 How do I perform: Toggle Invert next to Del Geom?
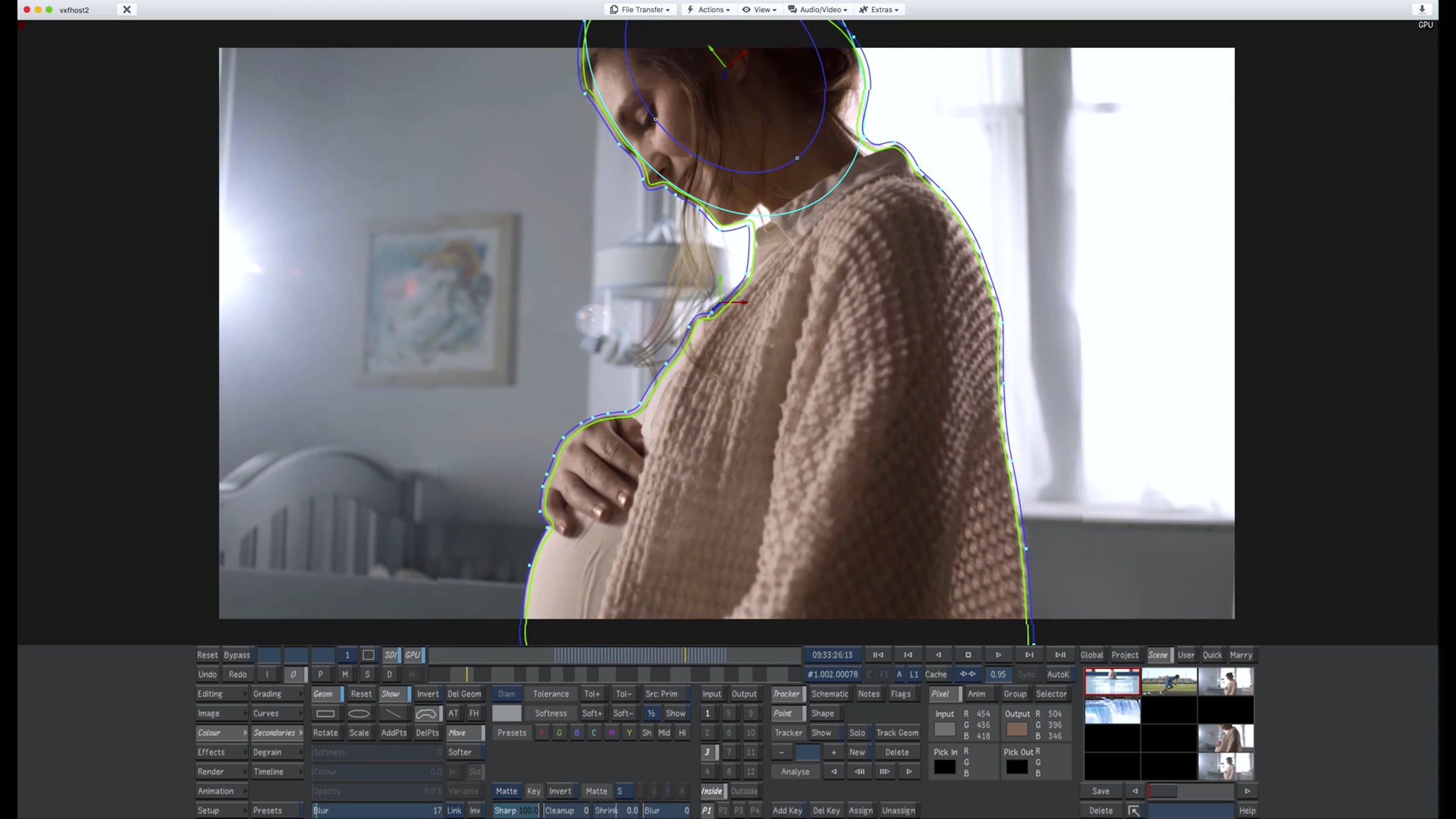point(428,694)
